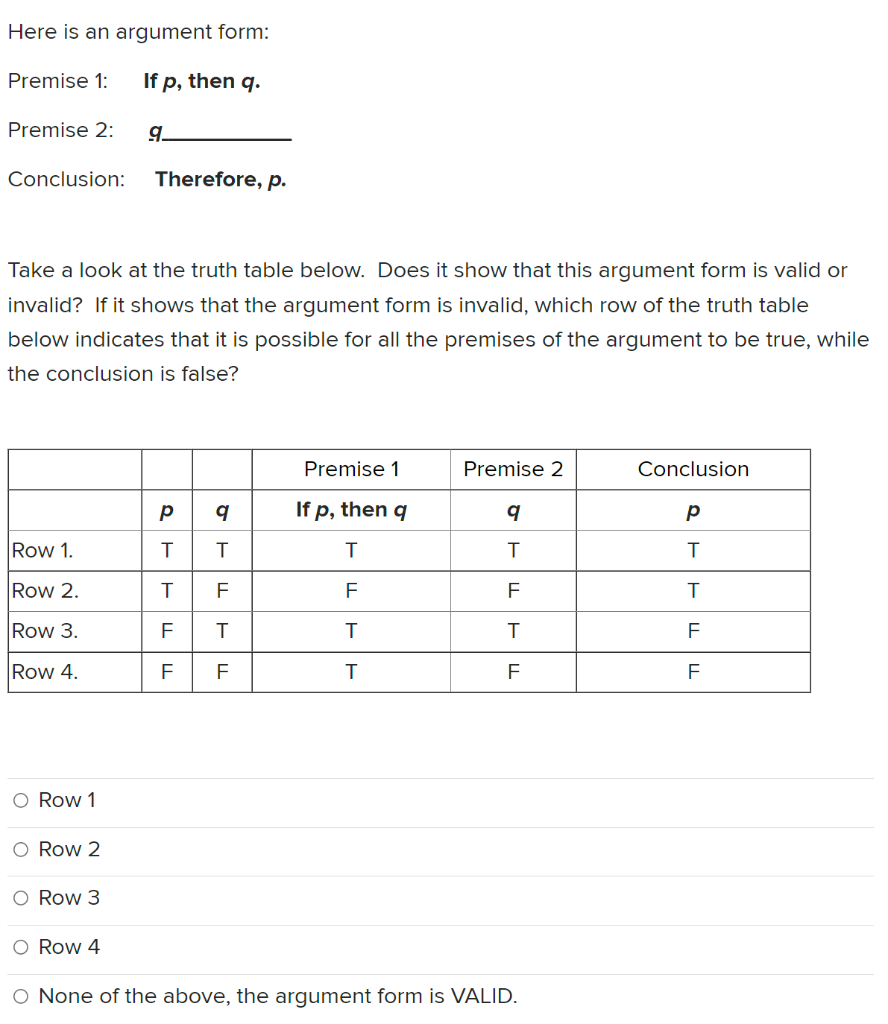Select the Row 2 radio button
This screenshot has height=1024, width=888.
[x=20, y=849]
